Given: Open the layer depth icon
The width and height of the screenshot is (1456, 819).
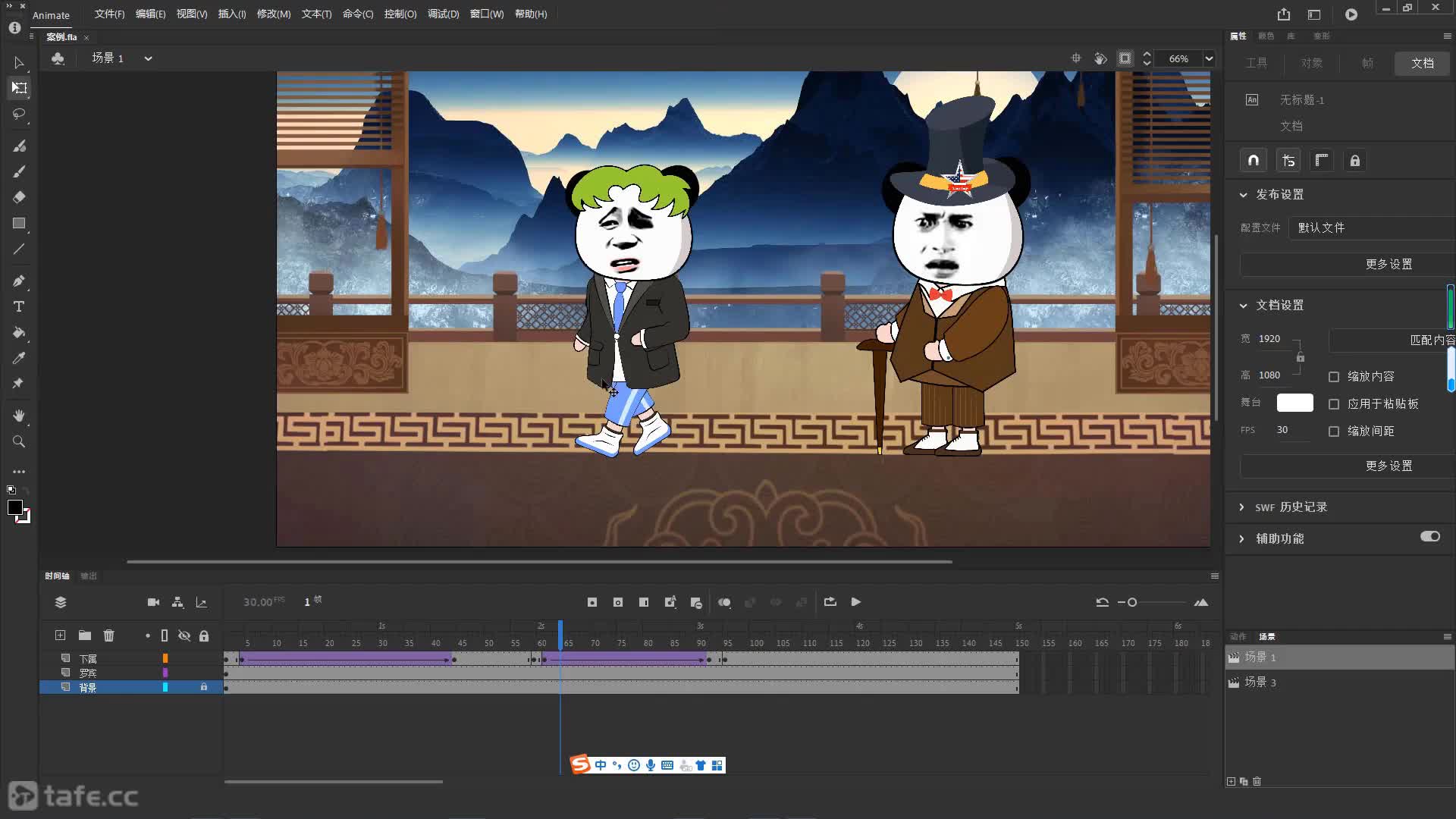Looking at the screenshot, I should coord(202,602).
